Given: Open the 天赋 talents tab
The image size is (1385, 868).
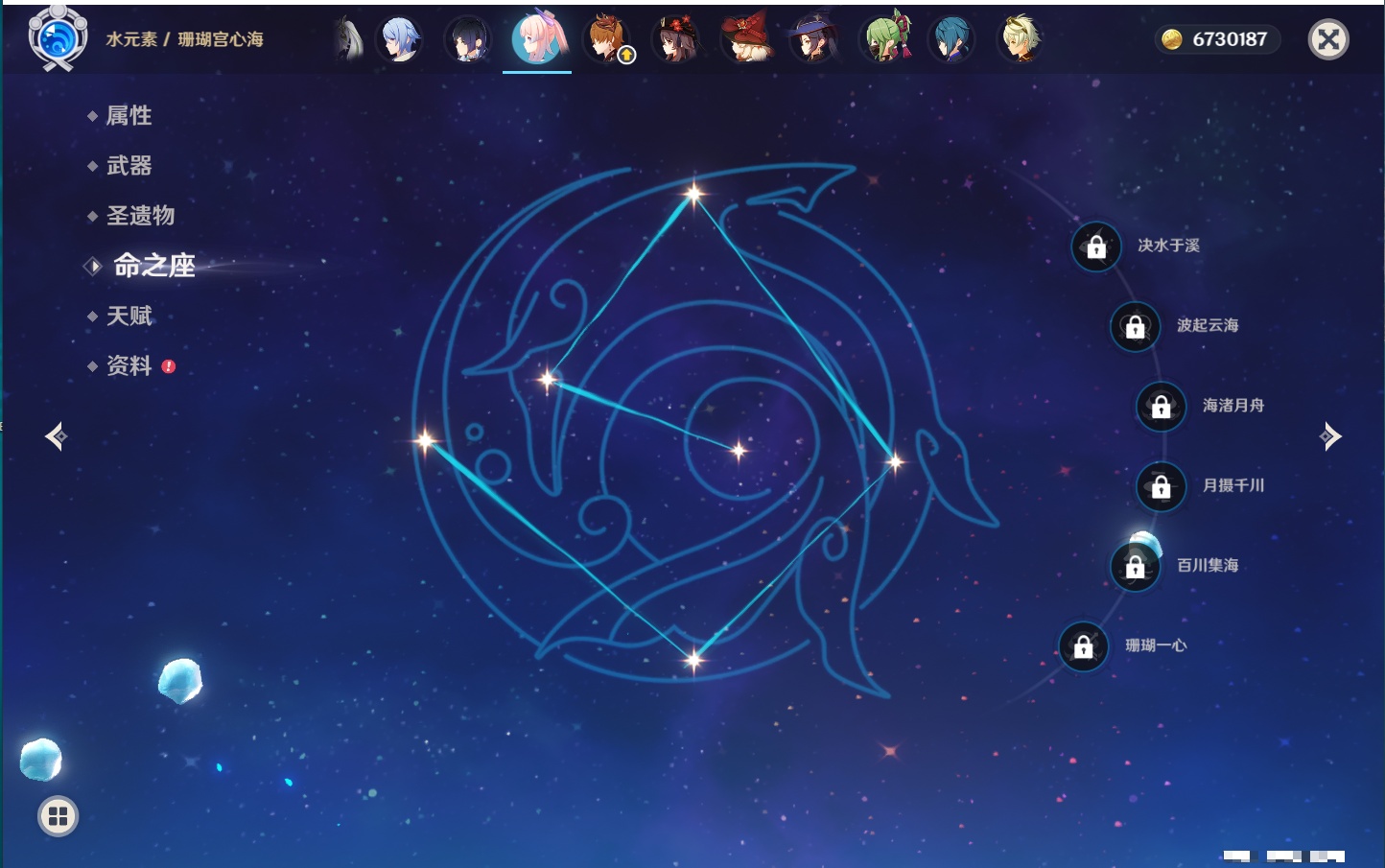Looking at the screenshot, I should click(129, 316).
